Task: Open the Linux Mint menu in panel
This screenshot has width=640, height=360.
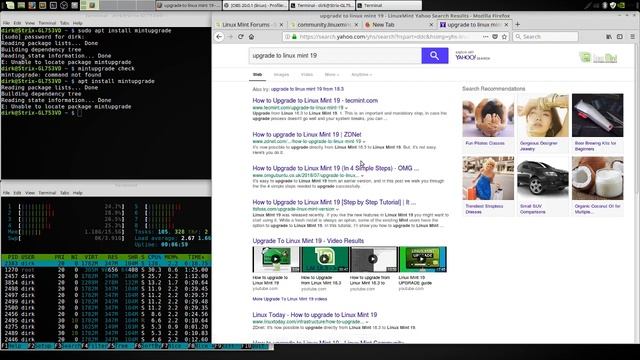Action: click(x=9, y=5)
